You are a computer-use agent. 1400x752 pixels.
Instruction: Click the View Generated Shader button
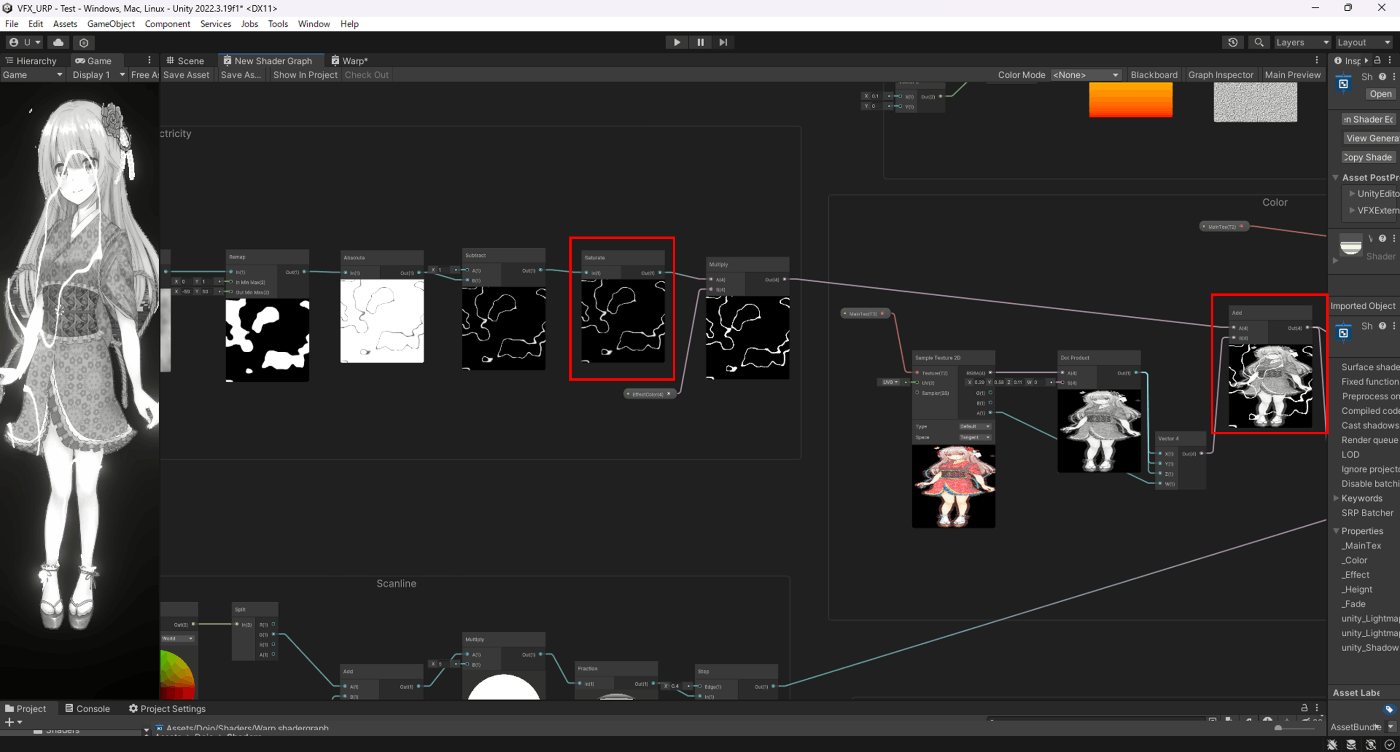[x=1371, y=138]
